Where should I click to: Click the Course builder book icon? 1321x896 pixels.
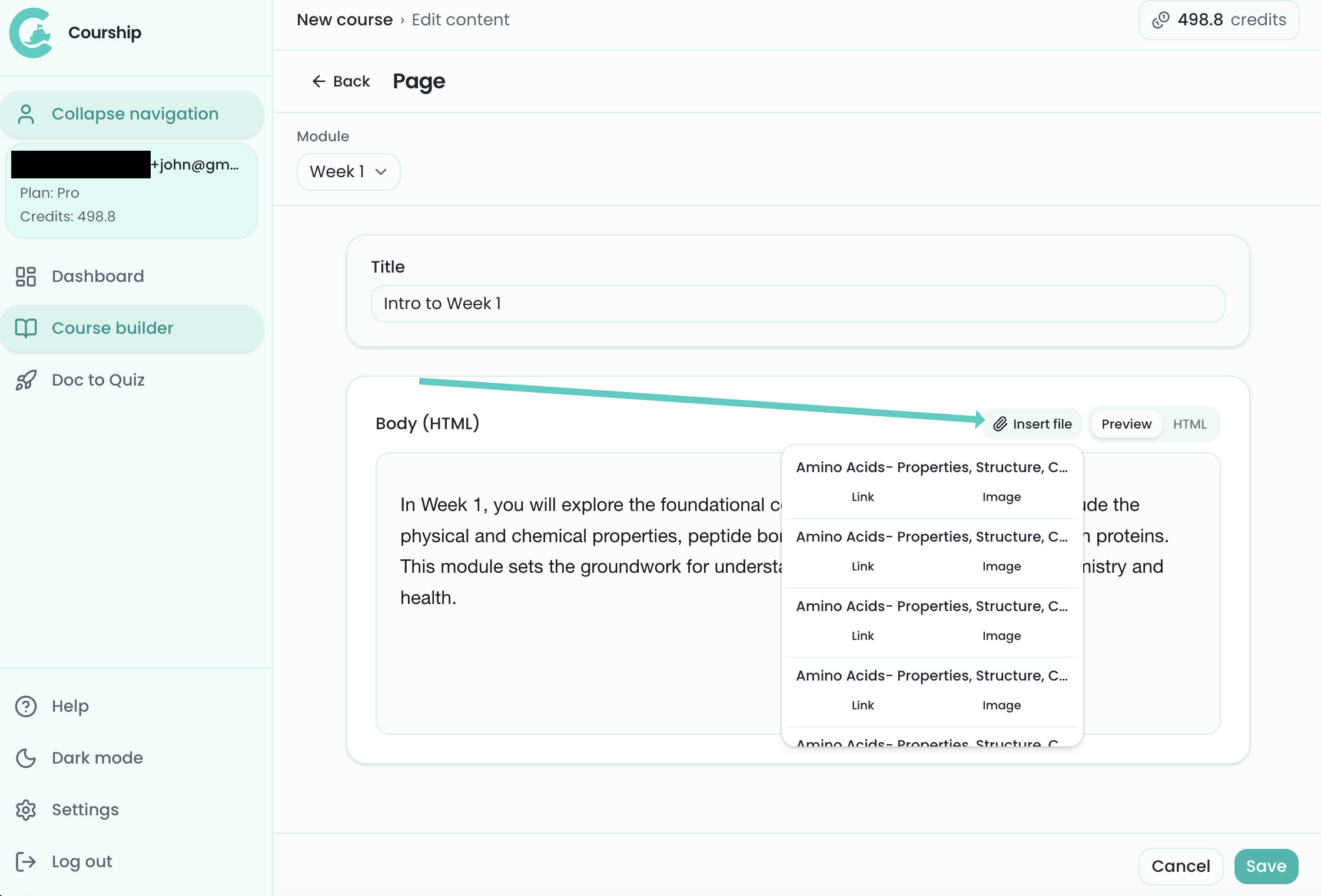click(26, 328)
